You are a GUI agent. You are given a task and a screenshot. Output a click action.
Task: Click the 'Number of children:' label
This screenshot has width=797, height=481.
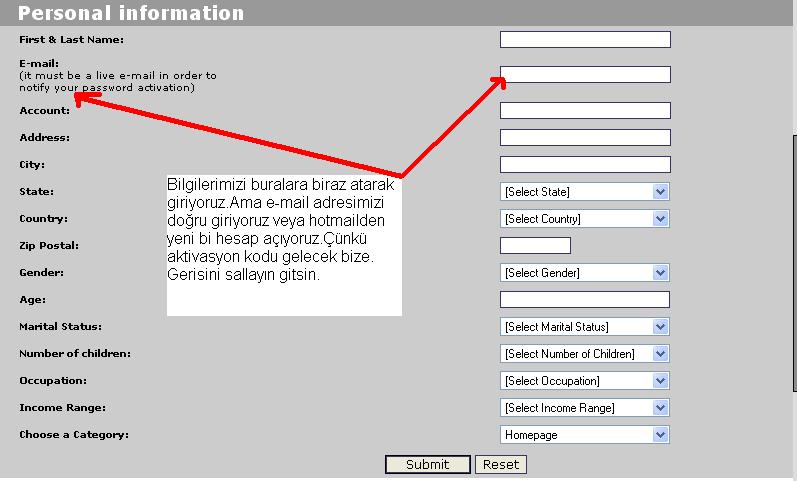pyautogui.click(x=75, y=353)
